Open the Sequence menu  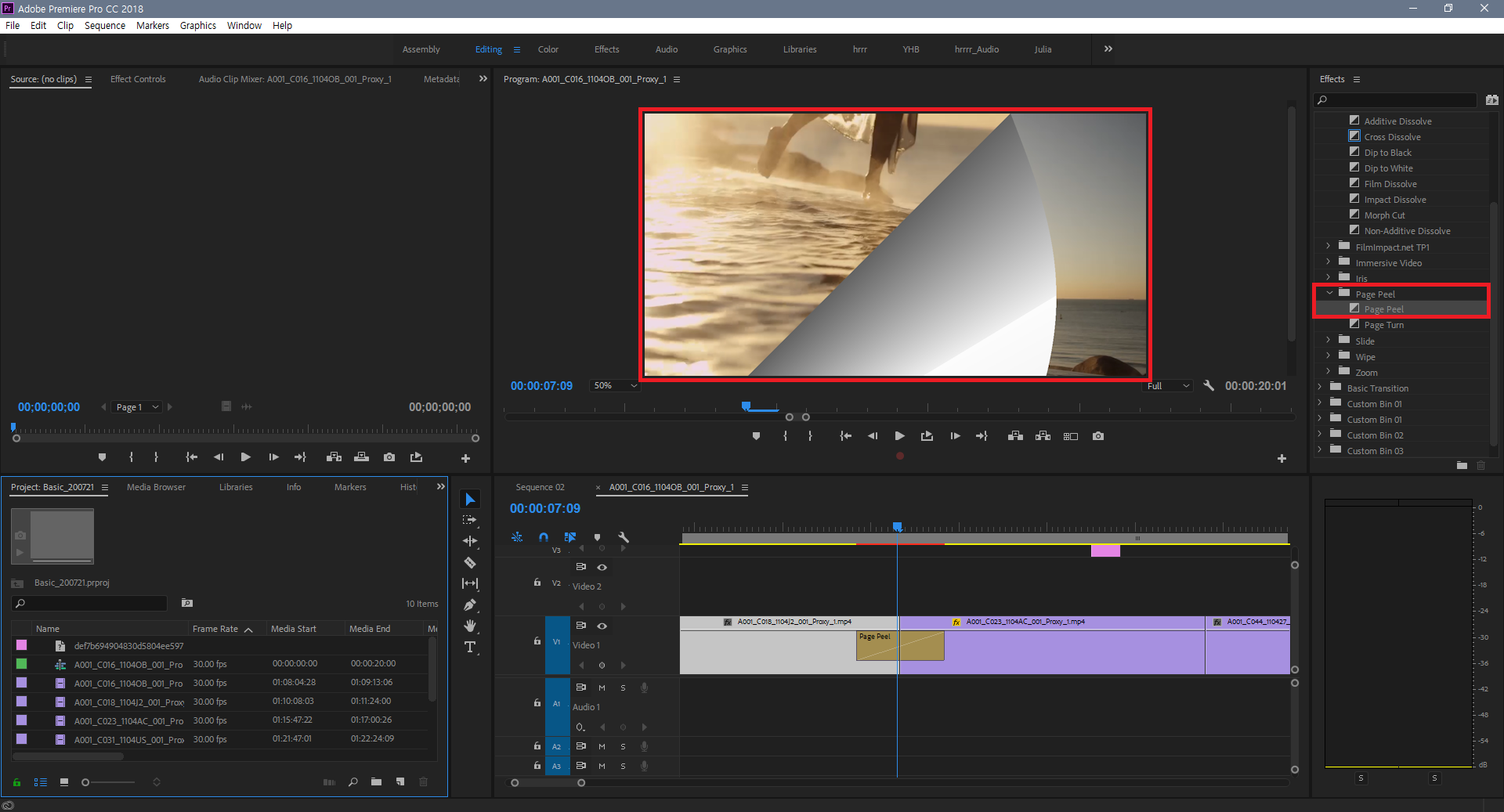105,25
